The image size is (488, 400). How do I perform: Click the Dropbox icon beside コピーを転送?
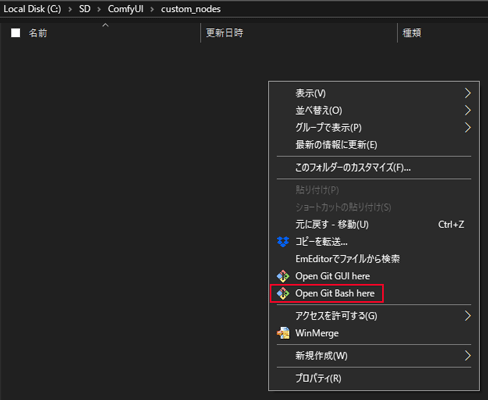pyautogui.click(x=283, y=242)
